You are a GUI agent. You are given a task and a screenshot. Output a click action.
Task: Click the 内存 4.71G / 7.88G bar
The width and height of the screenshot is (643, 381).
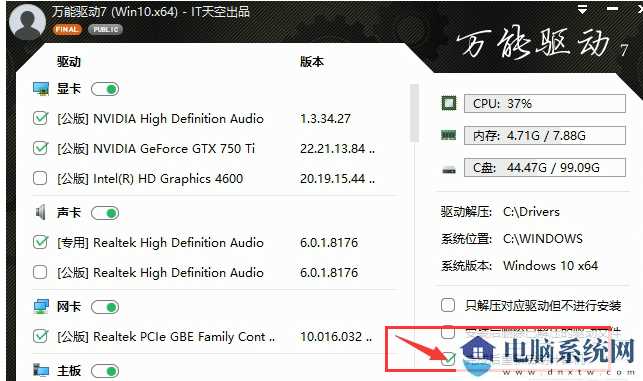545,135
